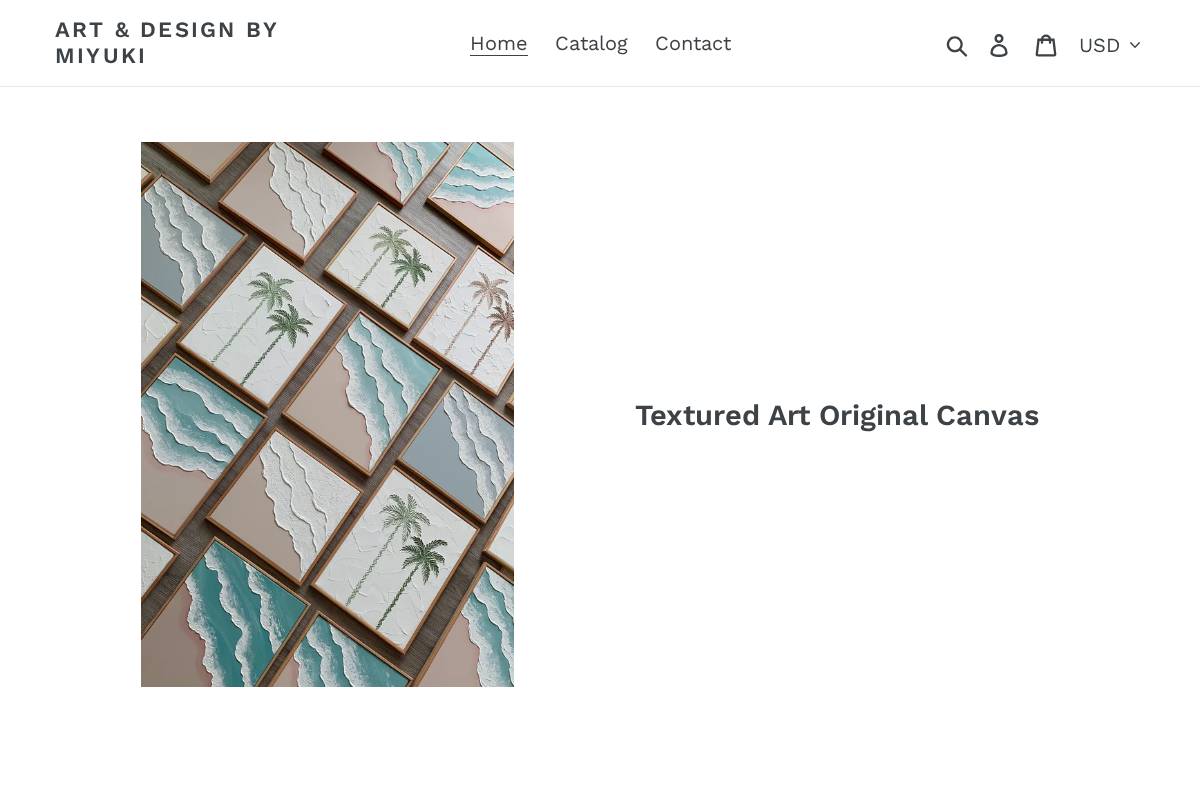Click the textured canvas product photo
This screenshot has width=1200, height=800.
coord(327,413)
